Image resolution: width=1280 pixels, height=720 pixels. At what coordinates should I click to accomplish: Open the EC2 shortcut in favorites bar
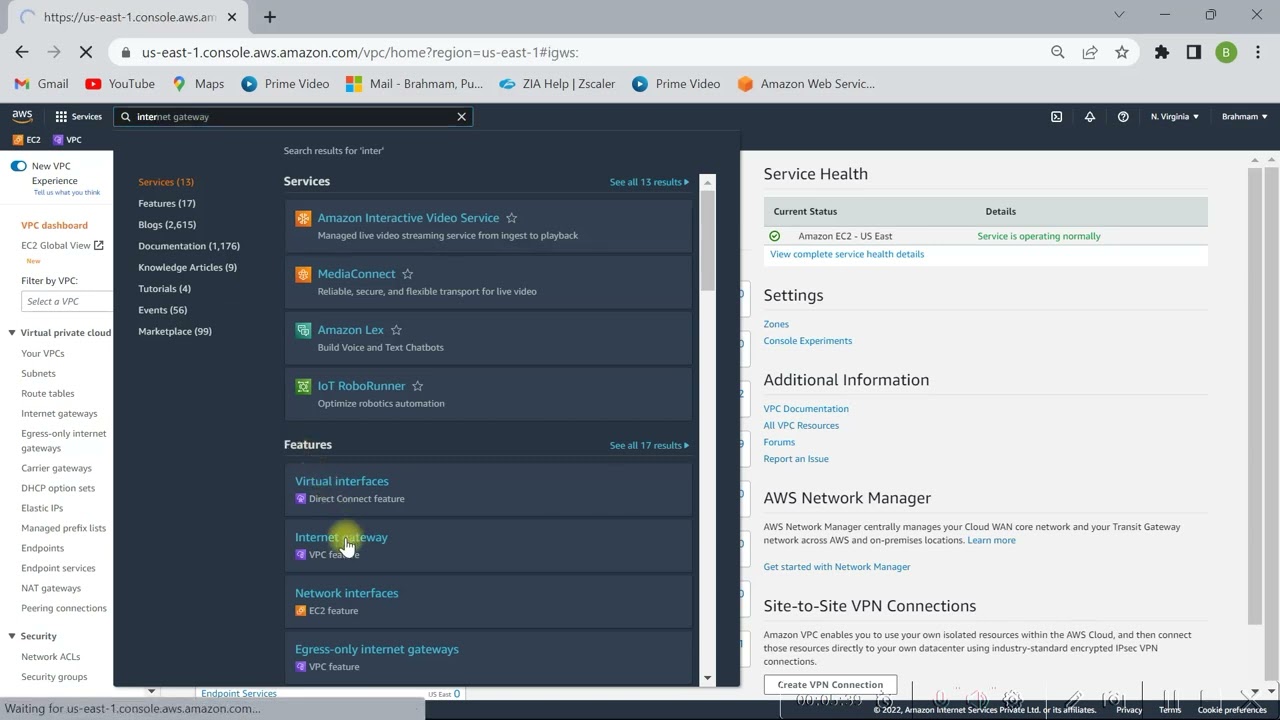[x=27, y=140]
